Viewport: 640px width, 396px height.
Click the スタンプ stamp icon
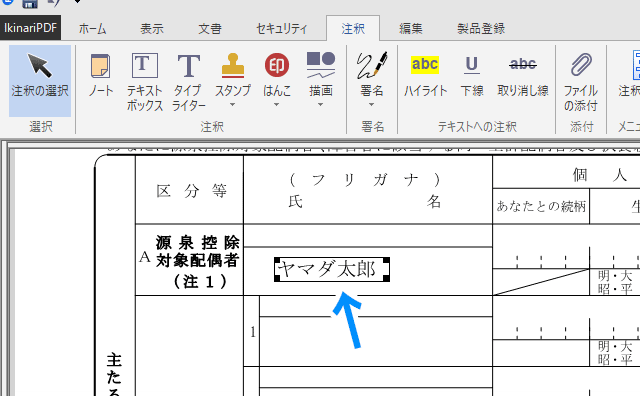(233, 65)
